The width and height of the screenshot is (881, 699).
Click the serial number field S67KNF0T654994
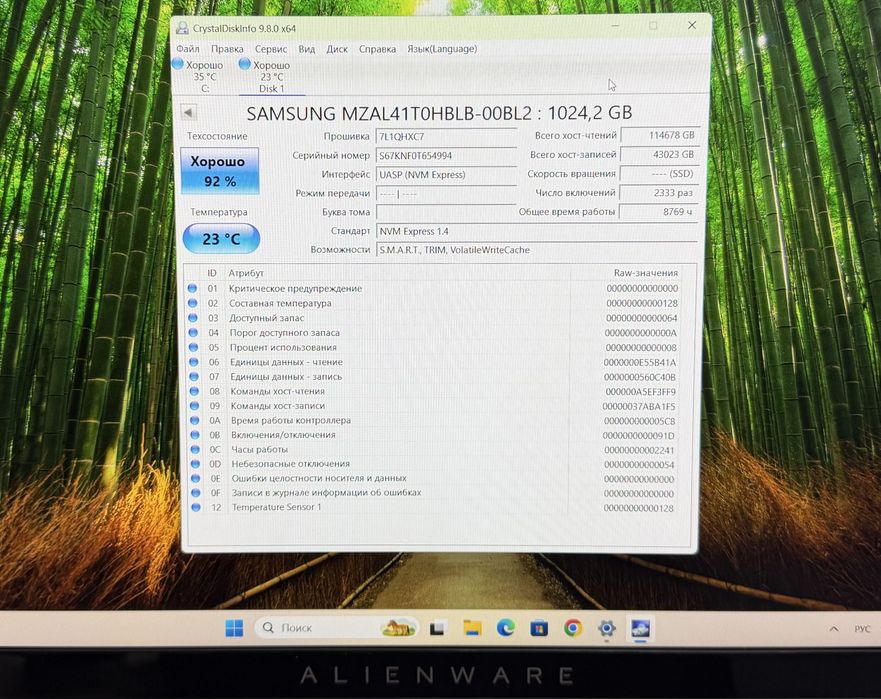[446, 156]
